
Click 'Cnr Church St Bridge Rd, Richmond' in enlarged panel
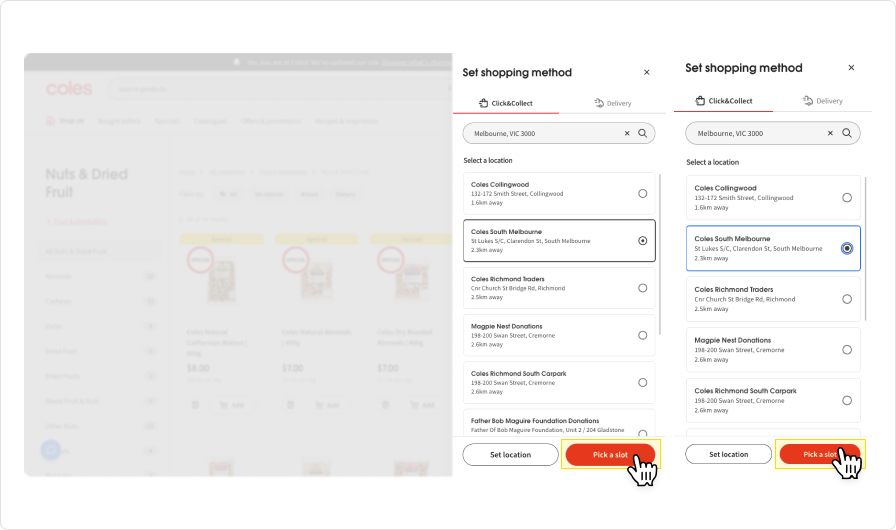[x=745, y=299]
